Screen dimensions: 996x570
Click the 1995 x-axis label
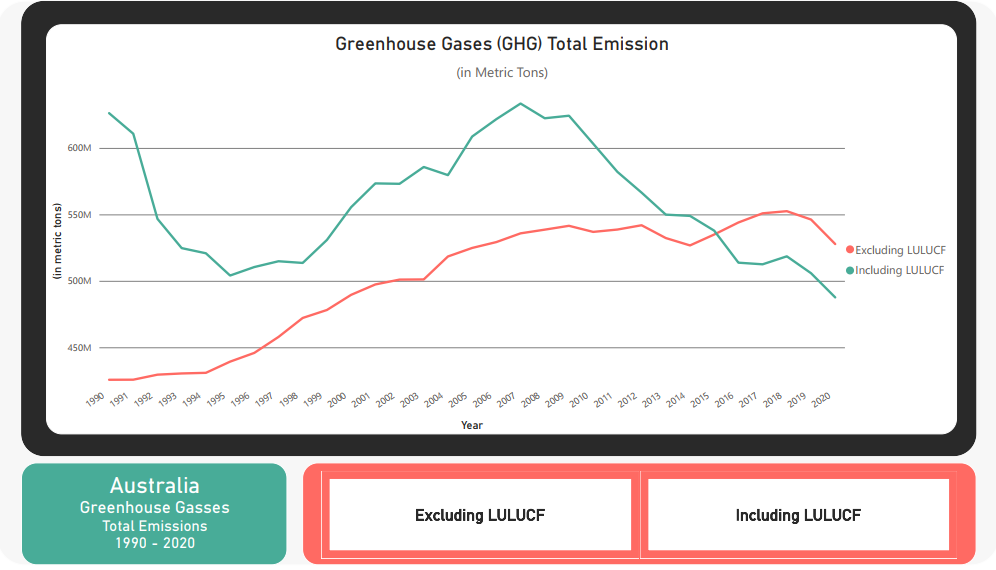[216, 399]
